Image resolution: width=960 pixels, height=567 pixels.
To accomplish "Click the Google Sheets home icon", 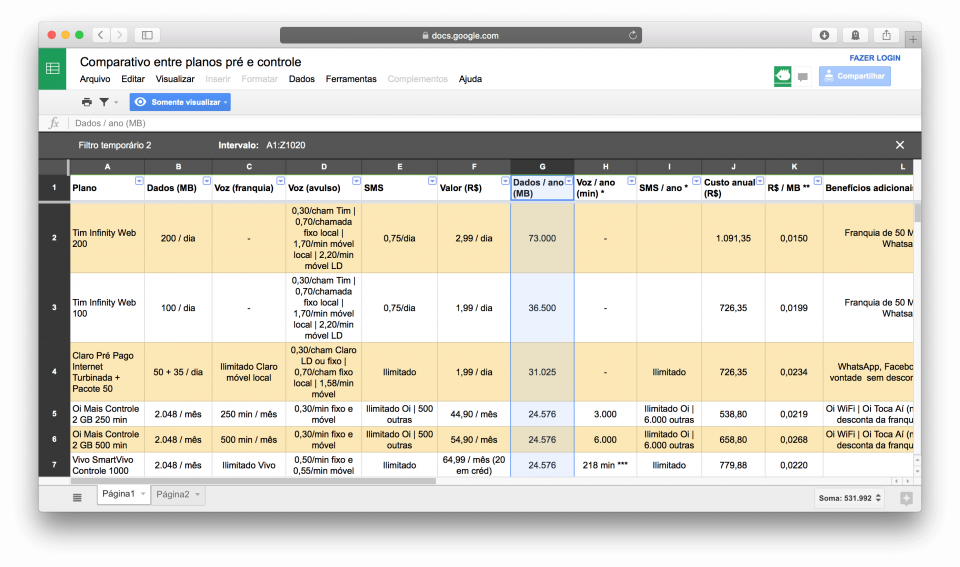I will tap(52, 69).
